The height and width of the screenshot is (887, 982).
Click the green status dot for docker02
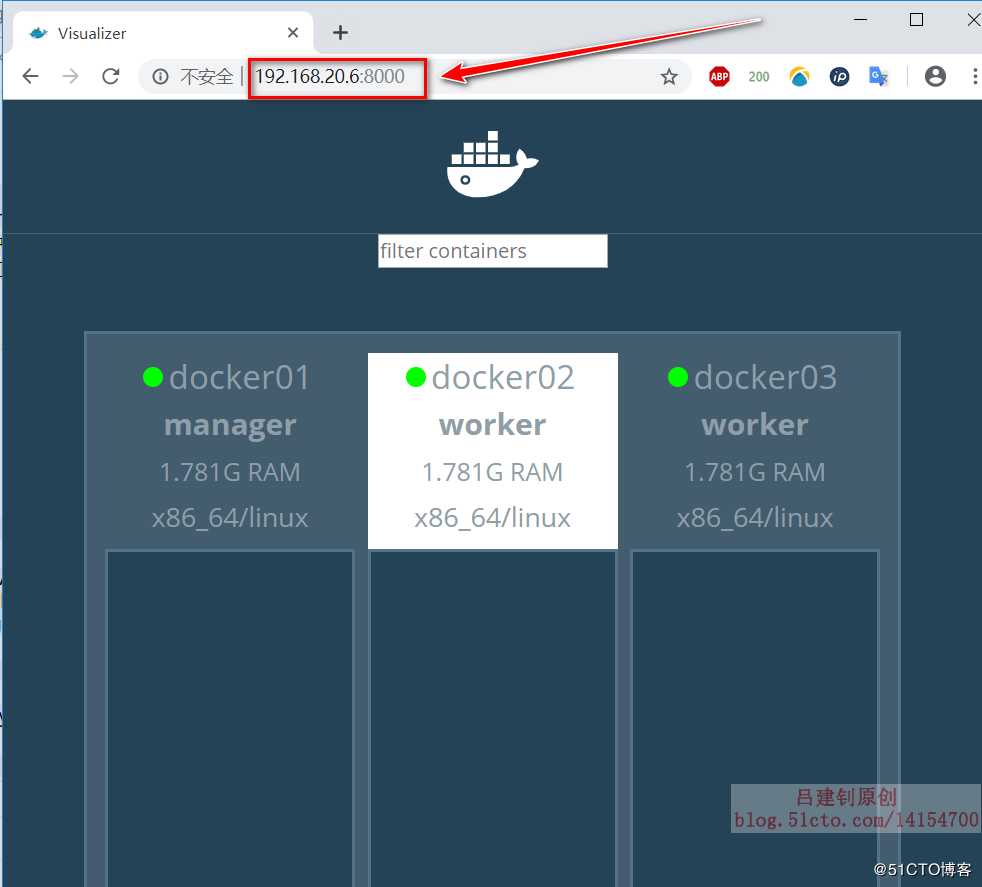tap(416, 377)
